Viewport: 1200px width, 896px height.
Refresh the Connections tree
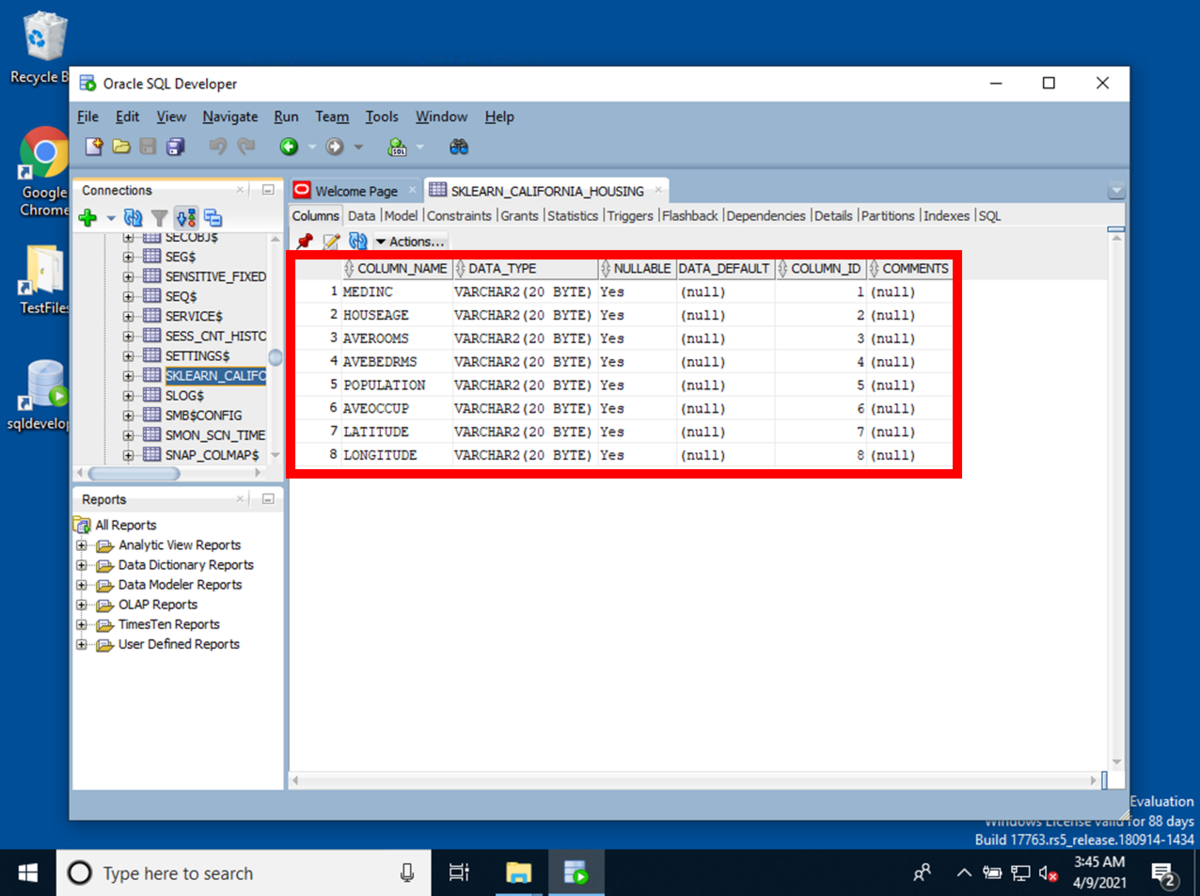coord(133,217)
